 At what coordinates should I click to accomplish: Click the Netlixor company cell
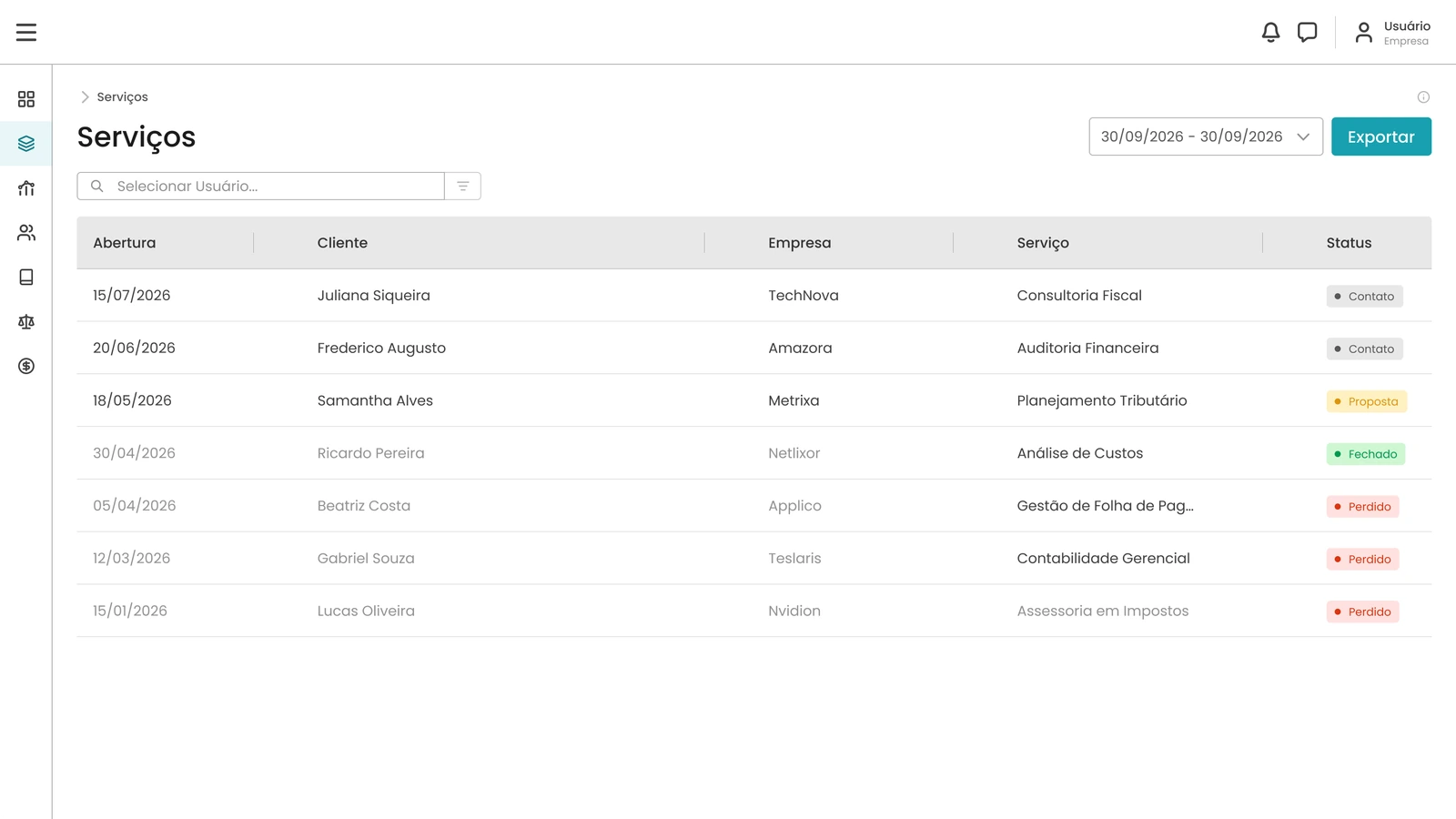pyautogui.click(x=794, y=453)
